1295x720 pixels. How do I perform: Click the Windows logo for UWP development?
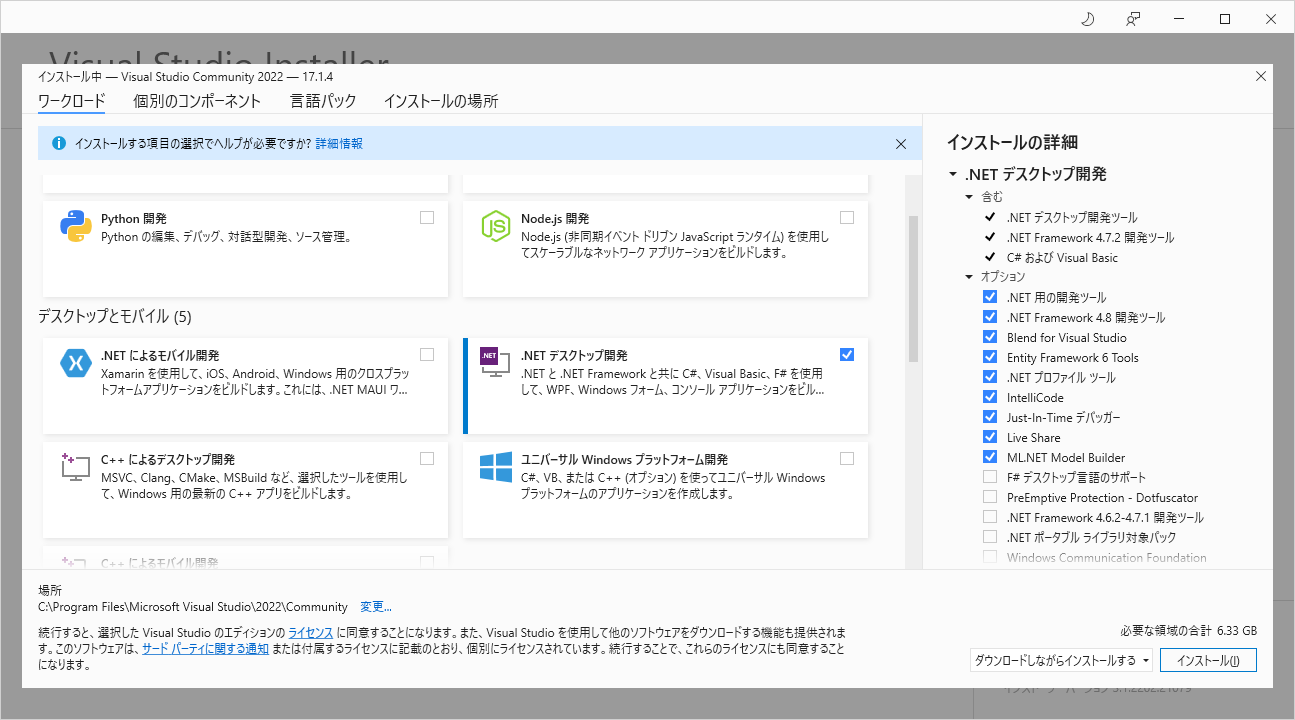[494, 467]
